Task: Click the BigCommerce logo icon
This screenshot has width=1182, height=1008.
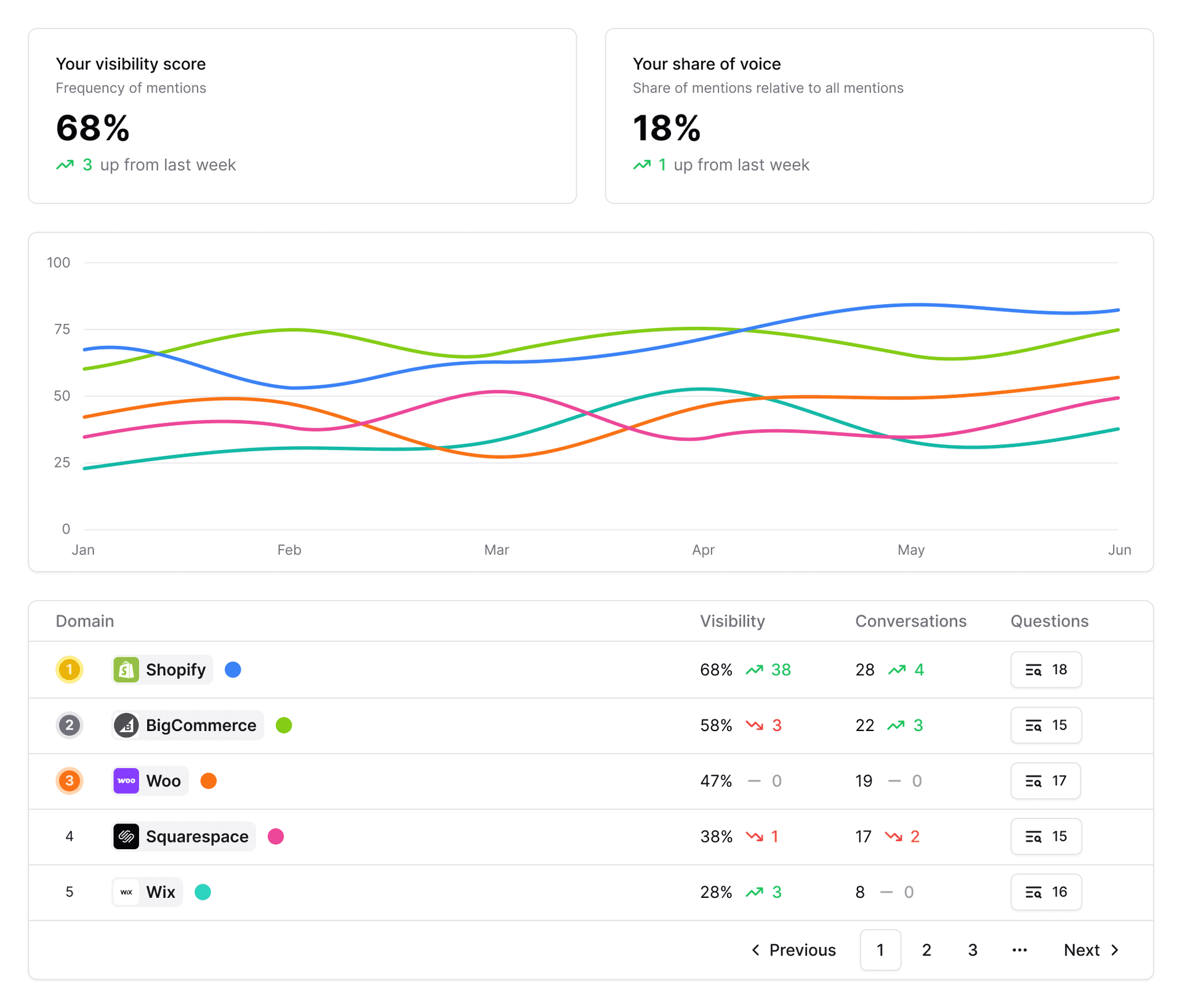Action: tap(126, 725)
